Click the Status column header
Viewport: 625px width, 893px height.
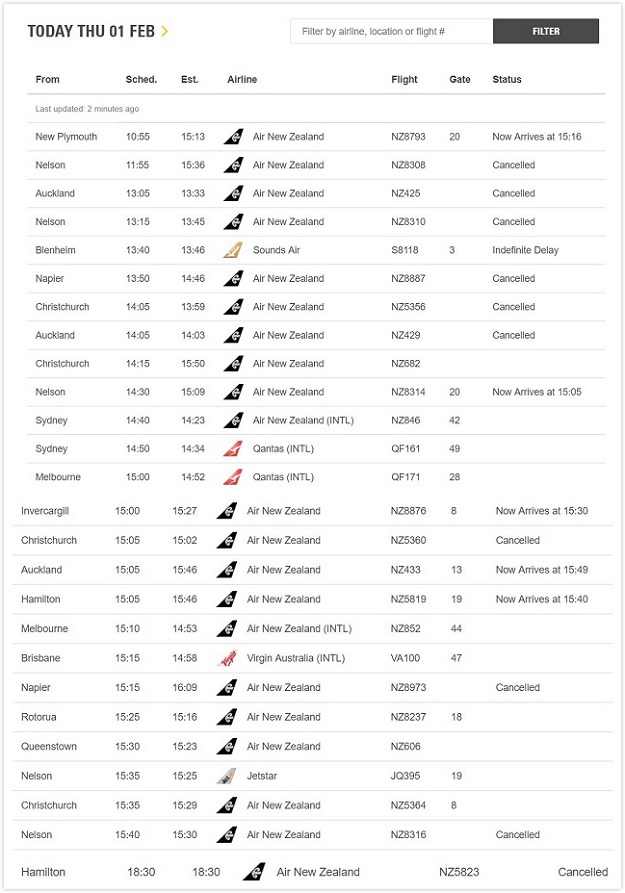pos(507,80)
